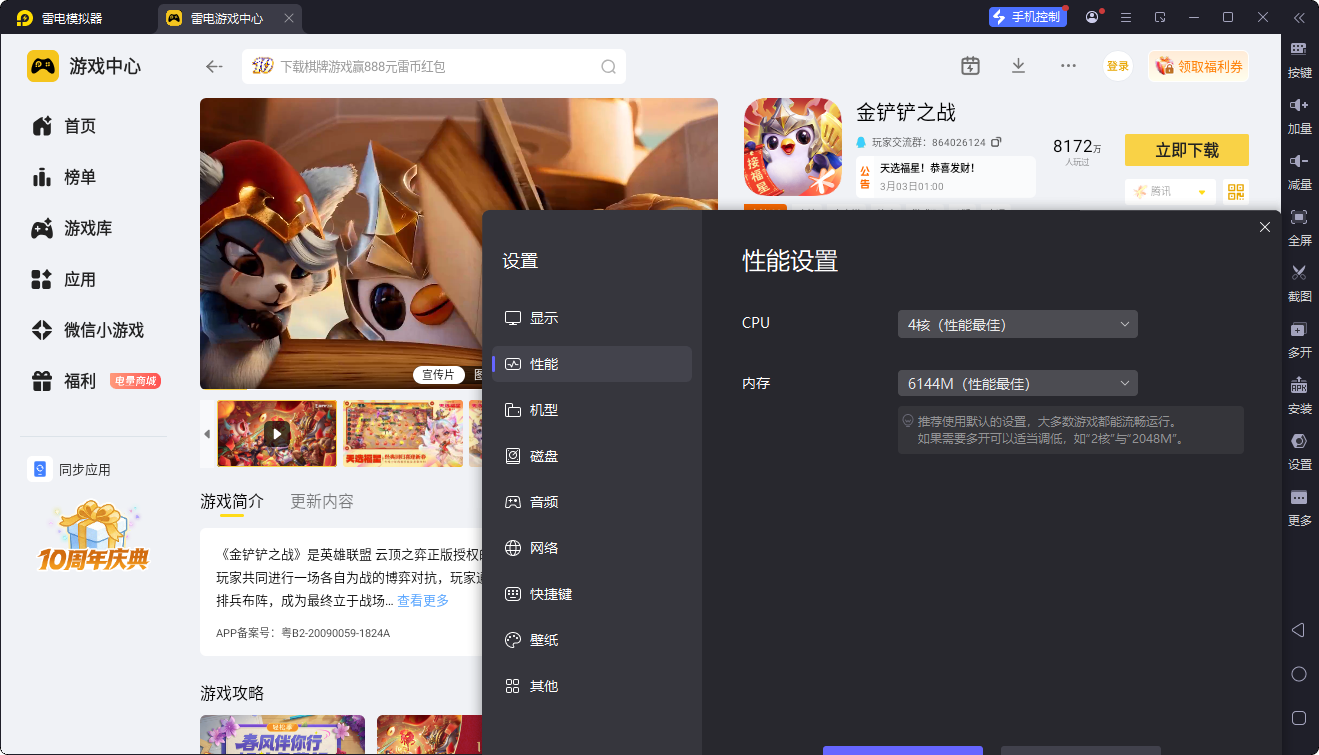Tap the Android home circle button

1299,674
